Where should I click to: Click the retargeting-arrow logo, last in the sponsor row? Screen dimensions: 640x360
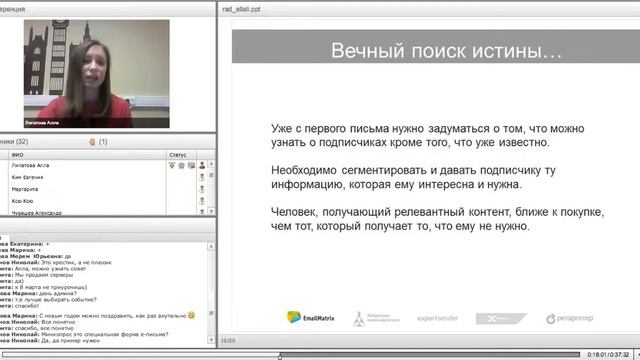(x=569, y=318)
